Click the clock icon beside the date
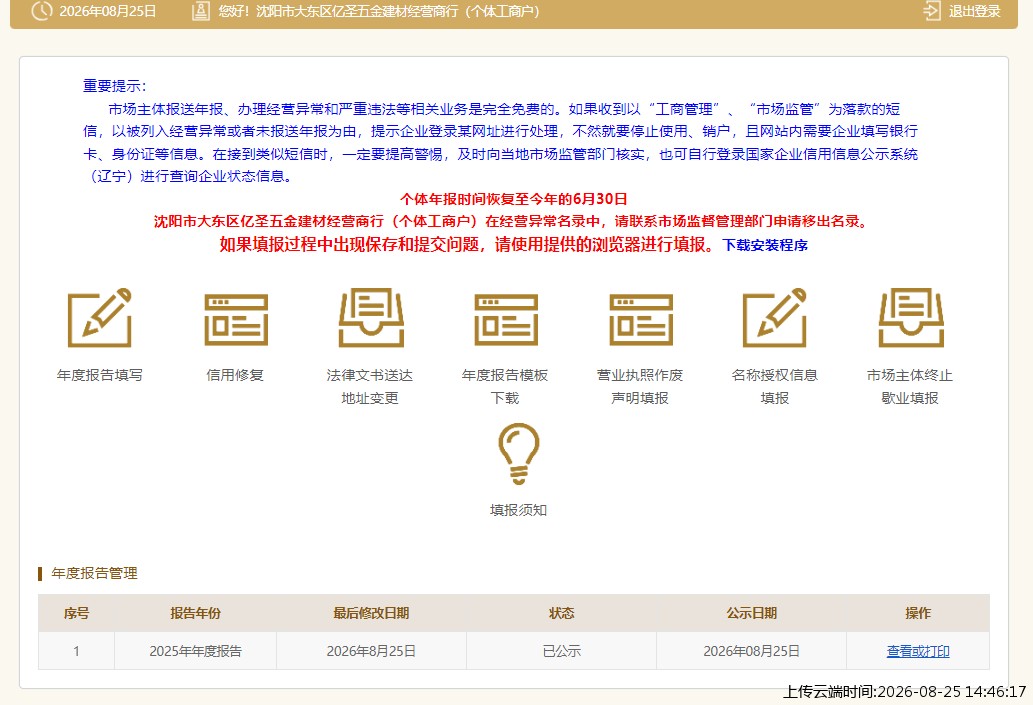Screen dimensions: 1033x705 (42, 11)
